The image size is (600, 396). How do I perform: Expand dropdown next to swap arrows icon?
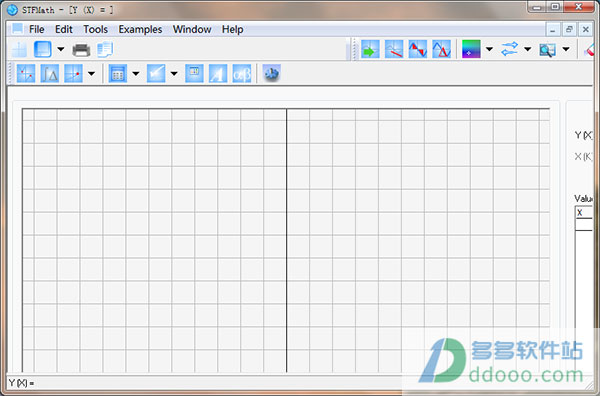527,49
